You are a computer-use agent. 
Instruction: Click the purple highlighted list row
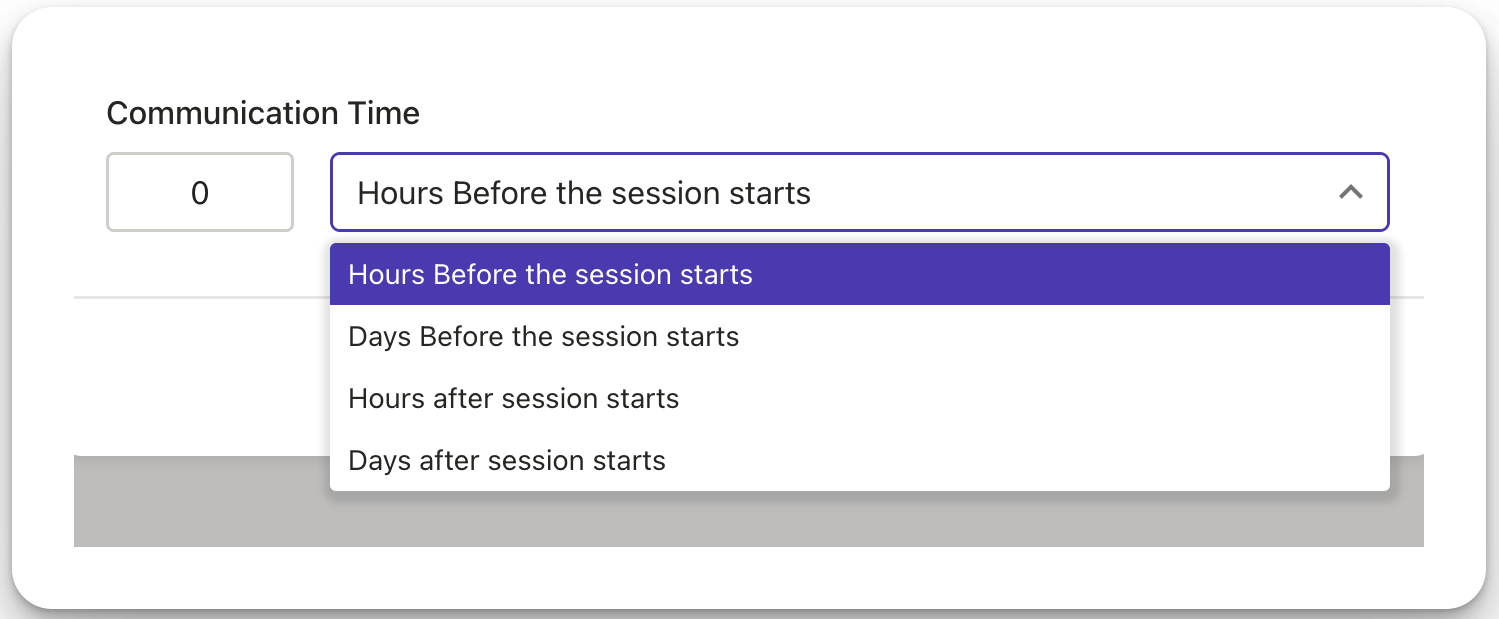coord(860,274)
